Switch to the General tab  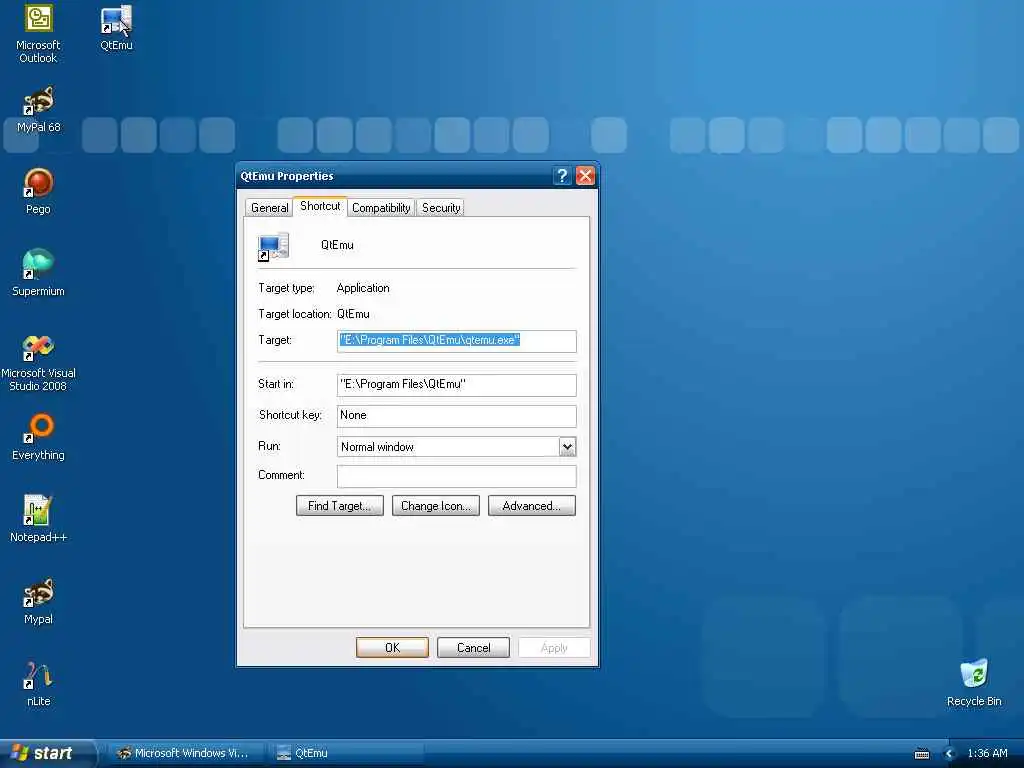pos(269,208)
